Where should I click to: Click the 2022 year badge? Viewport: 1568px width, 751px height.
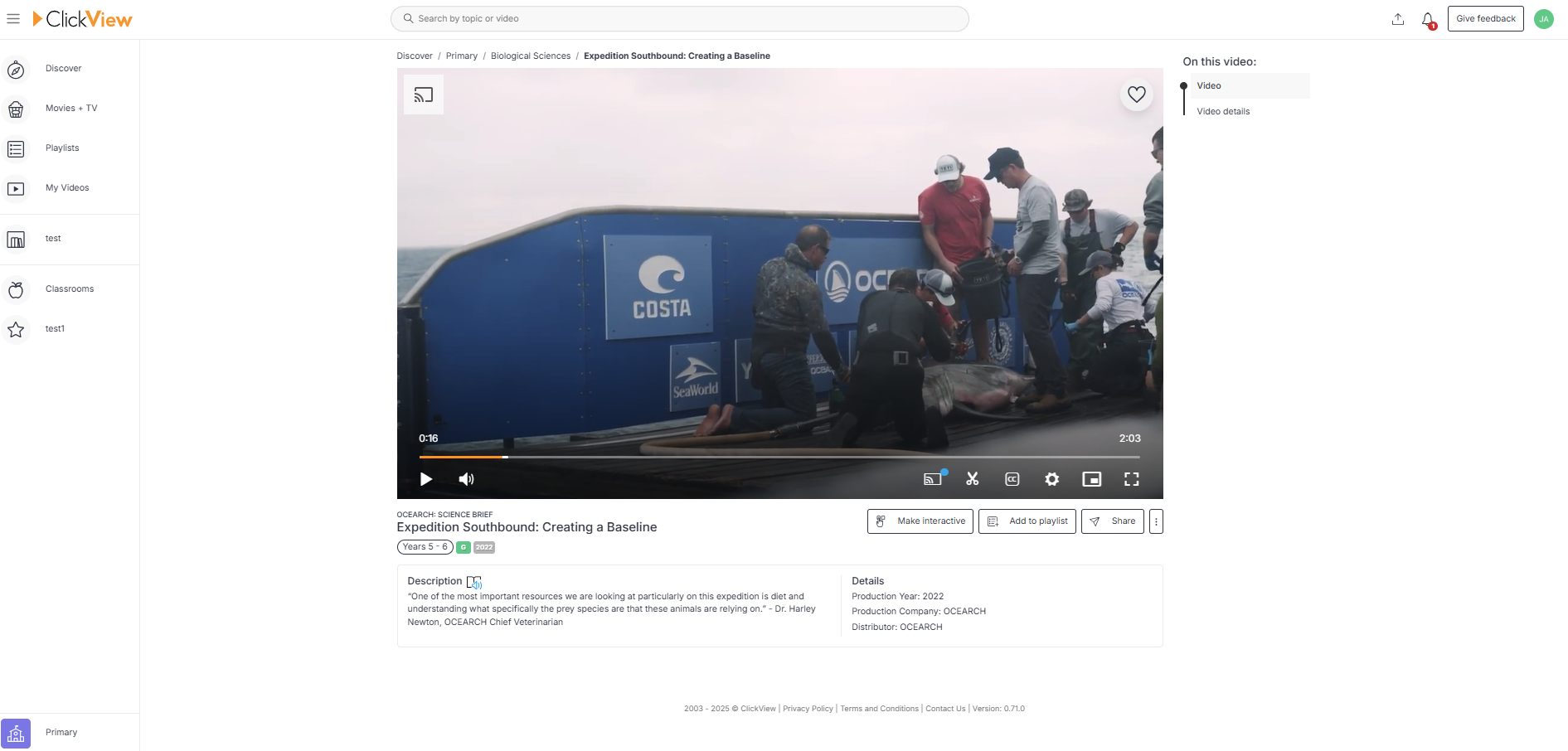pyautogui.click(x=484, y=547)
